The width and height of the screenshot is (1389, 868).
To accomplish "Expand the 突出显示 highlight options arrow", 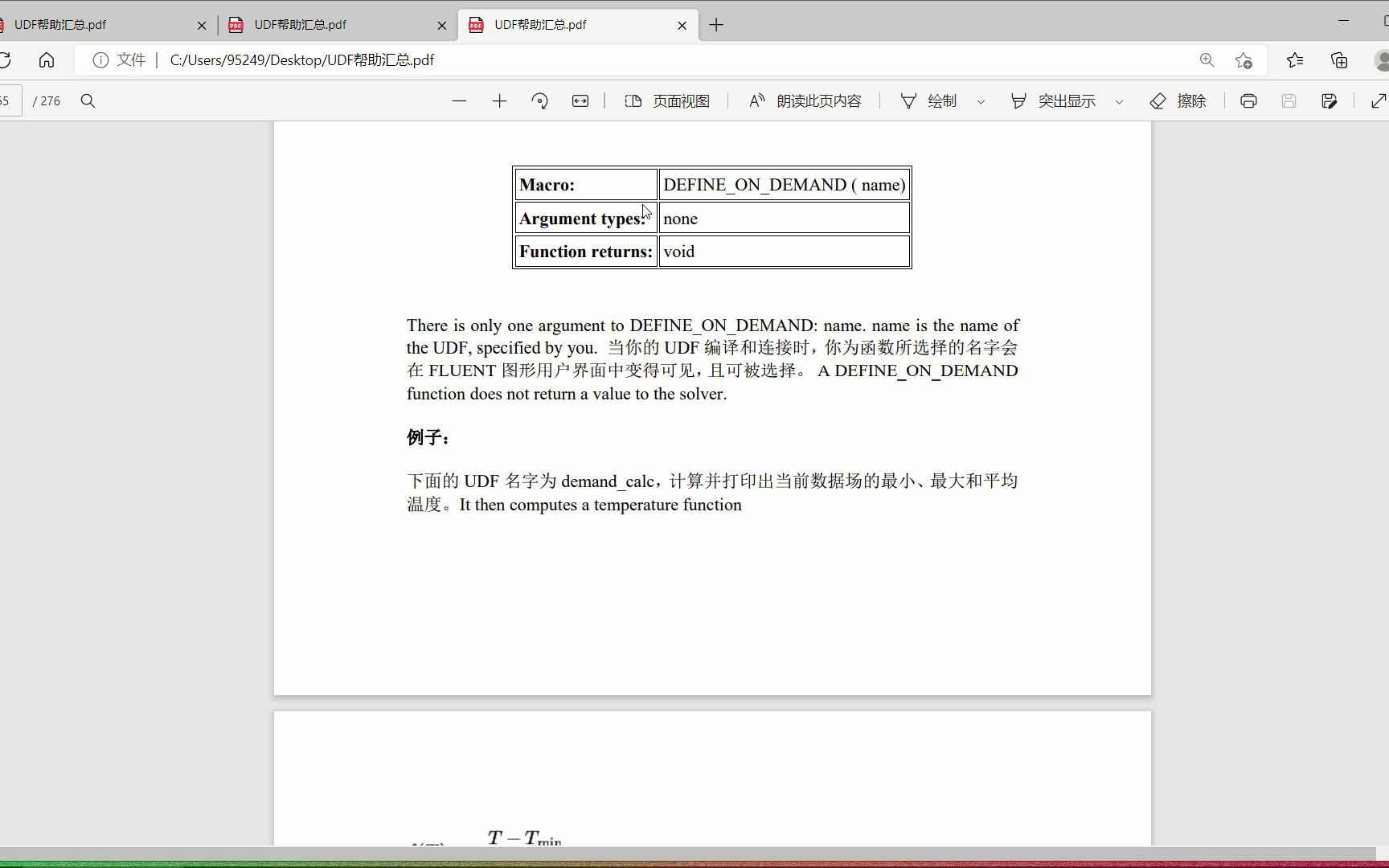I will click(x=1119, y=102).
